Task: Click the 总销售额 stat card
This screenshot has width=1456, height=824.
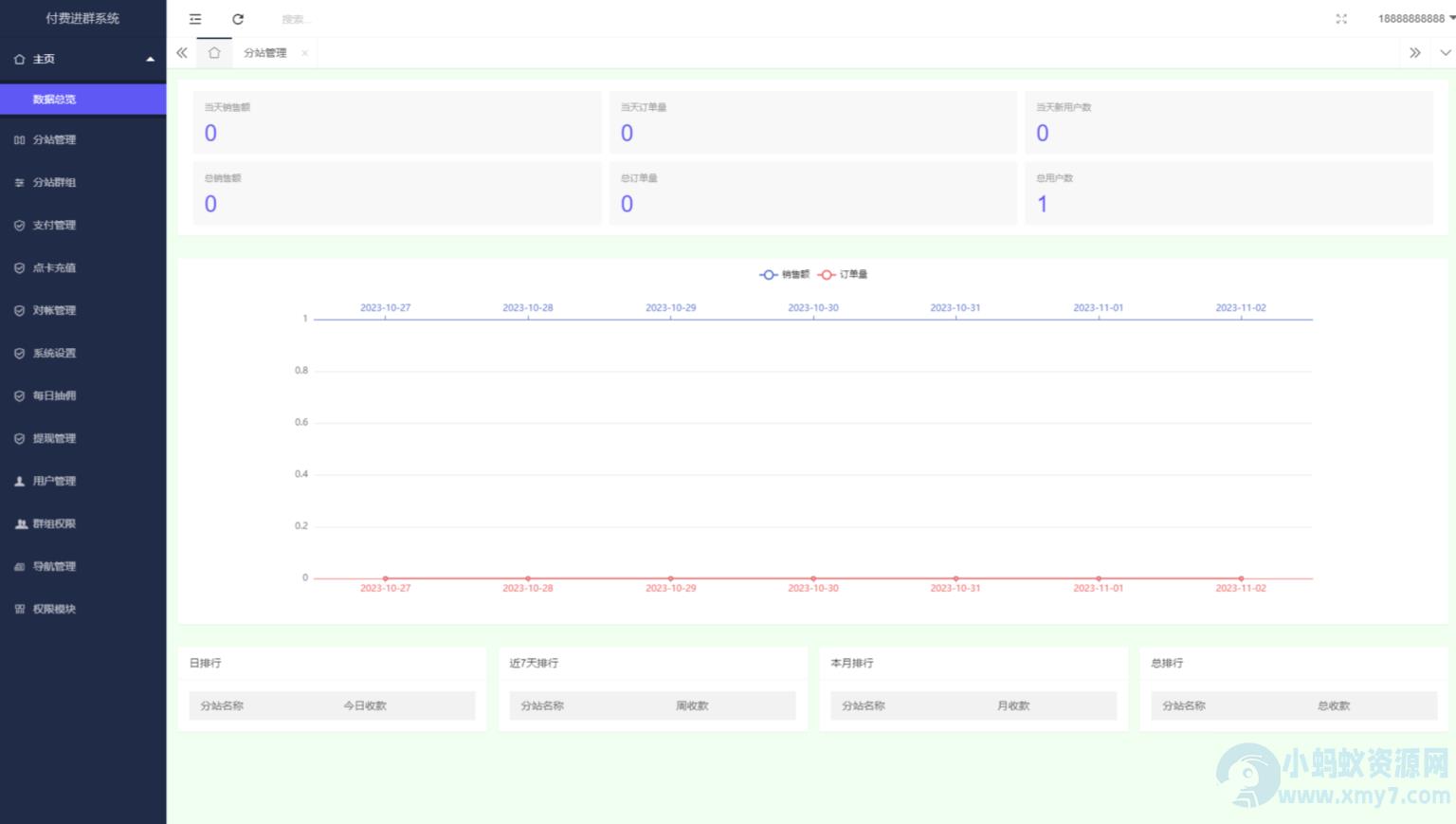Action: coord(397,193)
